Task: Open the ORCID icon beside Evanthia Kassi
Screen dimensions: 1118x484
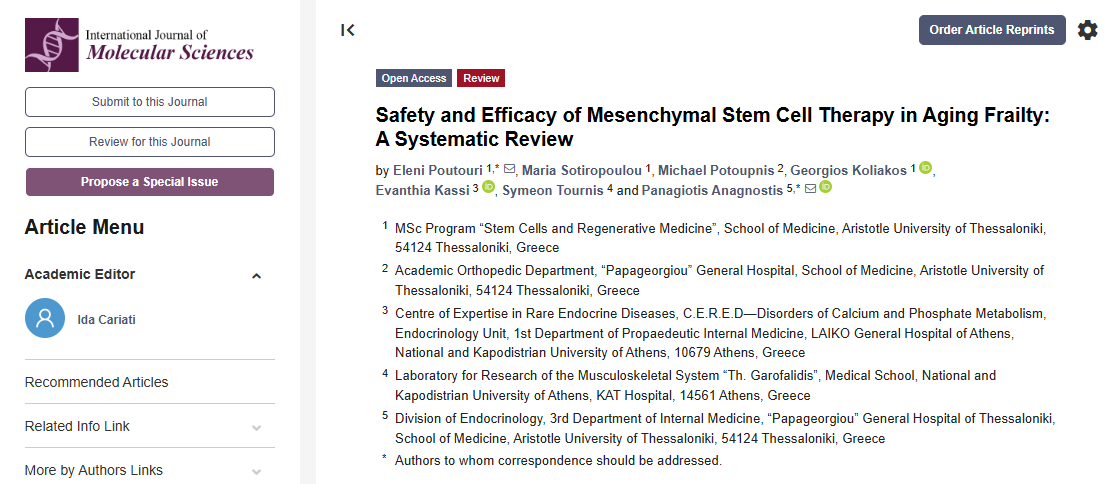Action: (488, 187)
